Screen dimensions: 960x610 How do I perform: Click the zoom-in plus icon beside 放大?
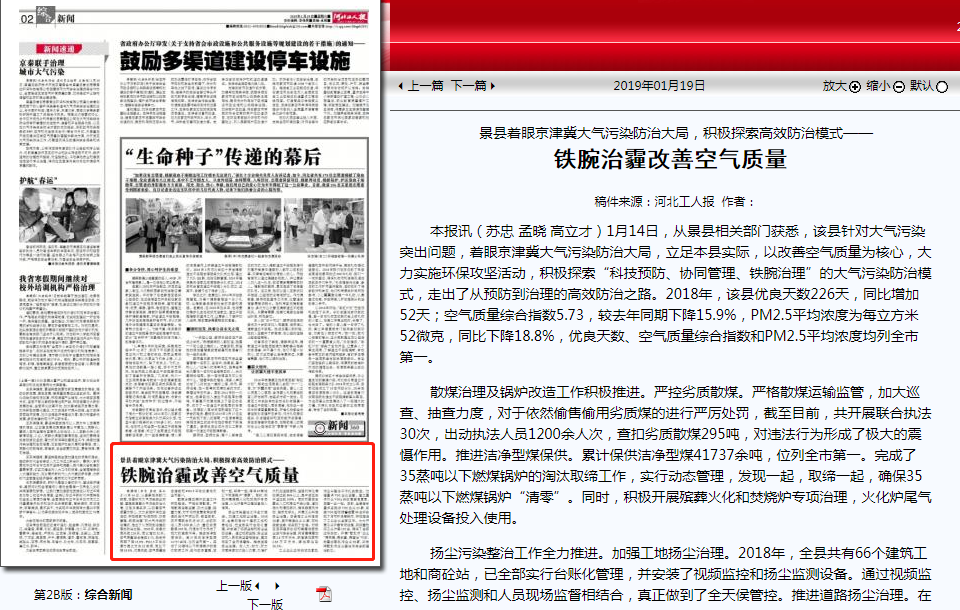tap(854, 87)
